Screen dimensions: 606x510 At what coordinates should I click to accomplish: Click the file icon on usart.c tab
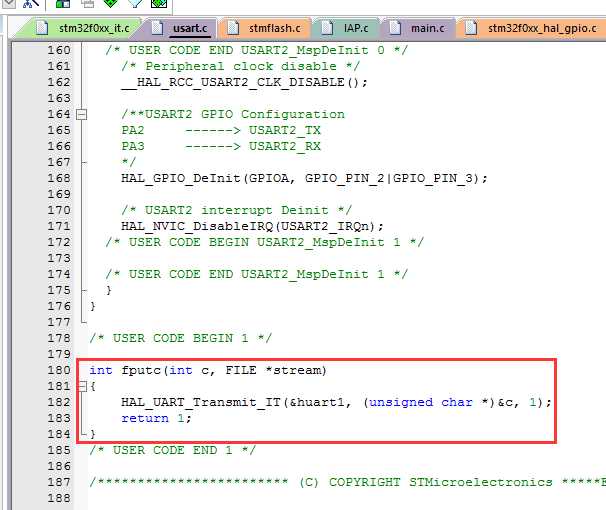point(157,28)
